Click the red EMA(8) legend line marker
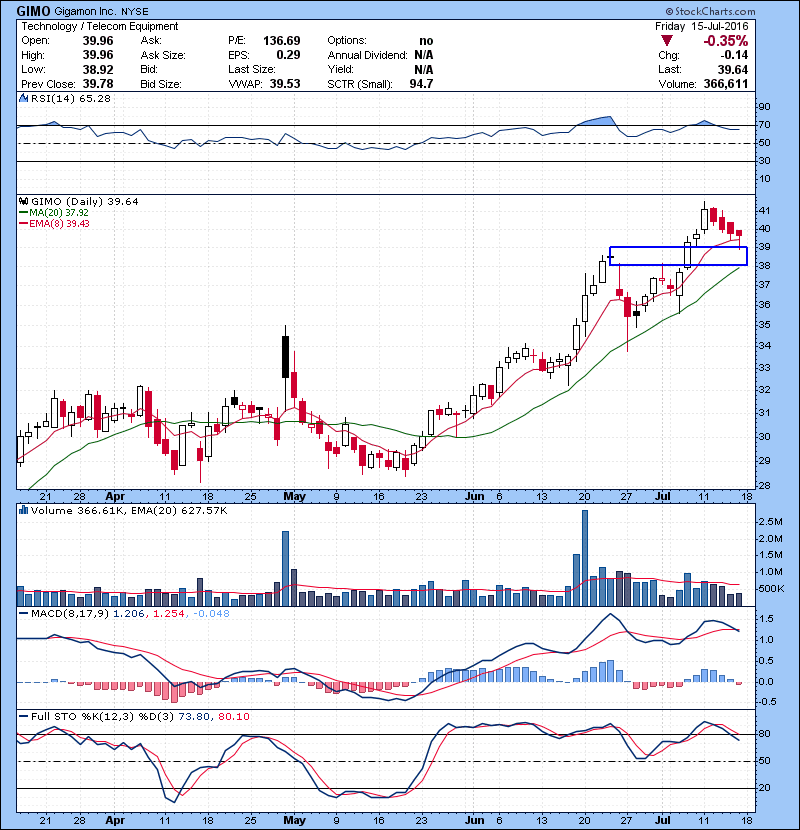The width and height of the screenshot is (800, 830). pos(23,224)
